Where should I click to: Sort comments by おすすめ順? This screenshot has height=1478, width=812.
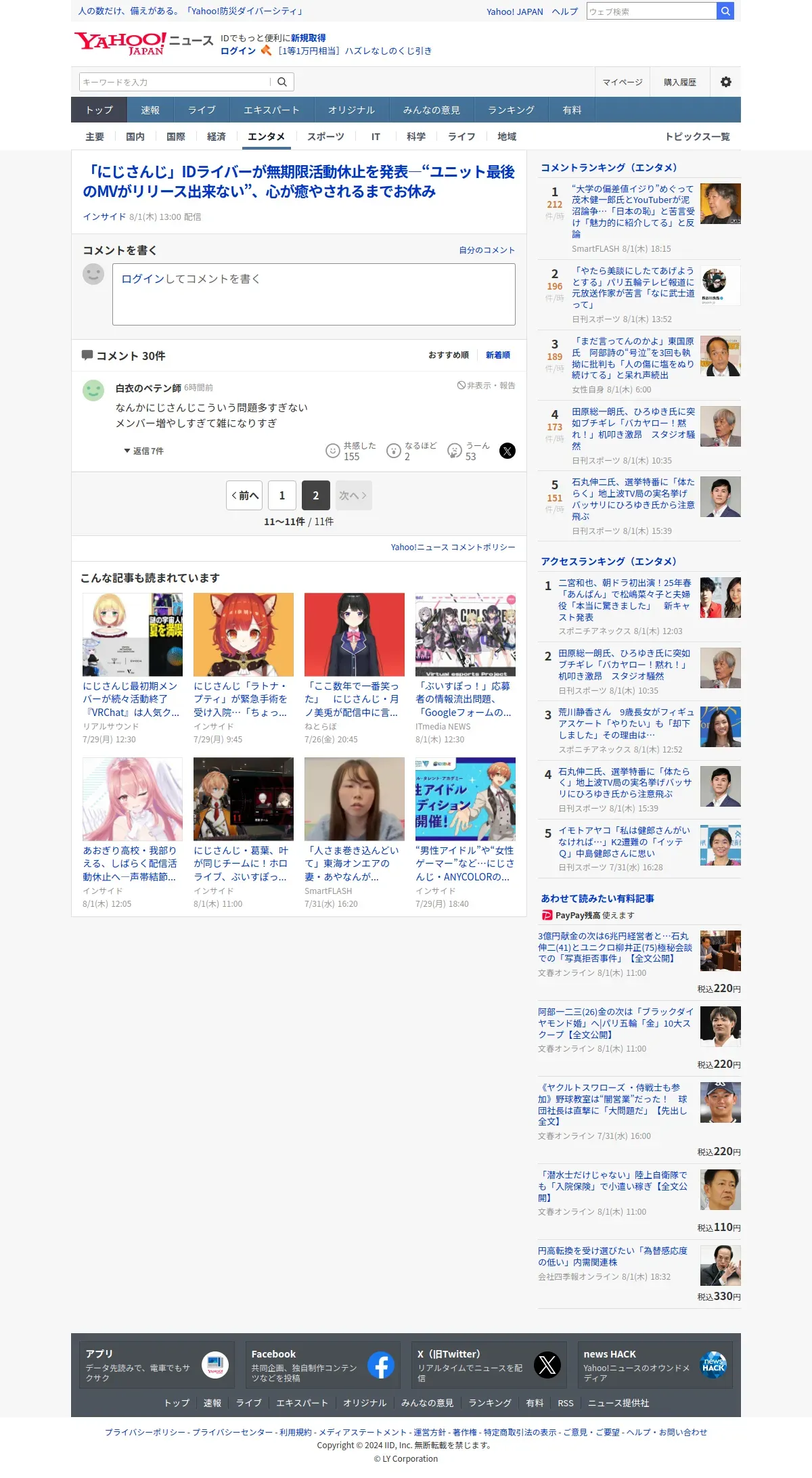pyautogui.click(x=449, y=355)
